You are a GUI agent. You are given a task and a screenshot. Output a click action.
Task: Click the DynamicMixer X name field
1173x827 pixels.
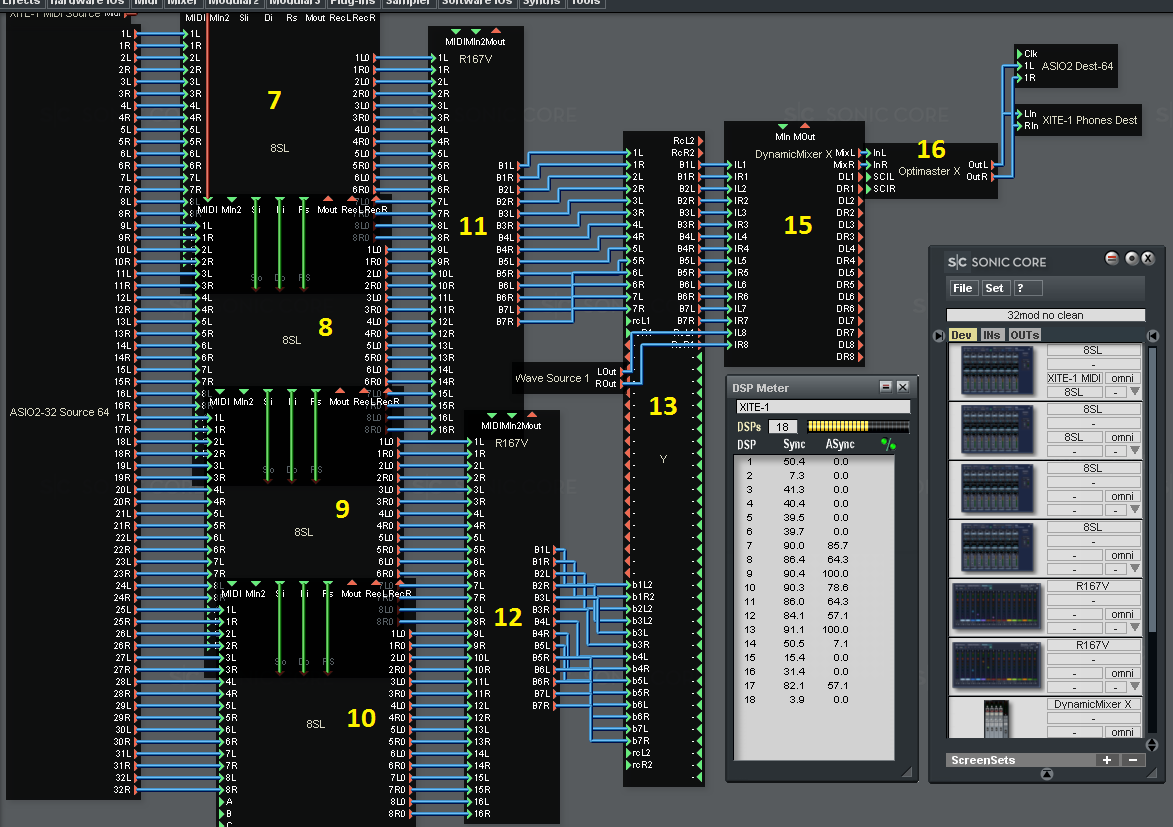pos(1093,704)
